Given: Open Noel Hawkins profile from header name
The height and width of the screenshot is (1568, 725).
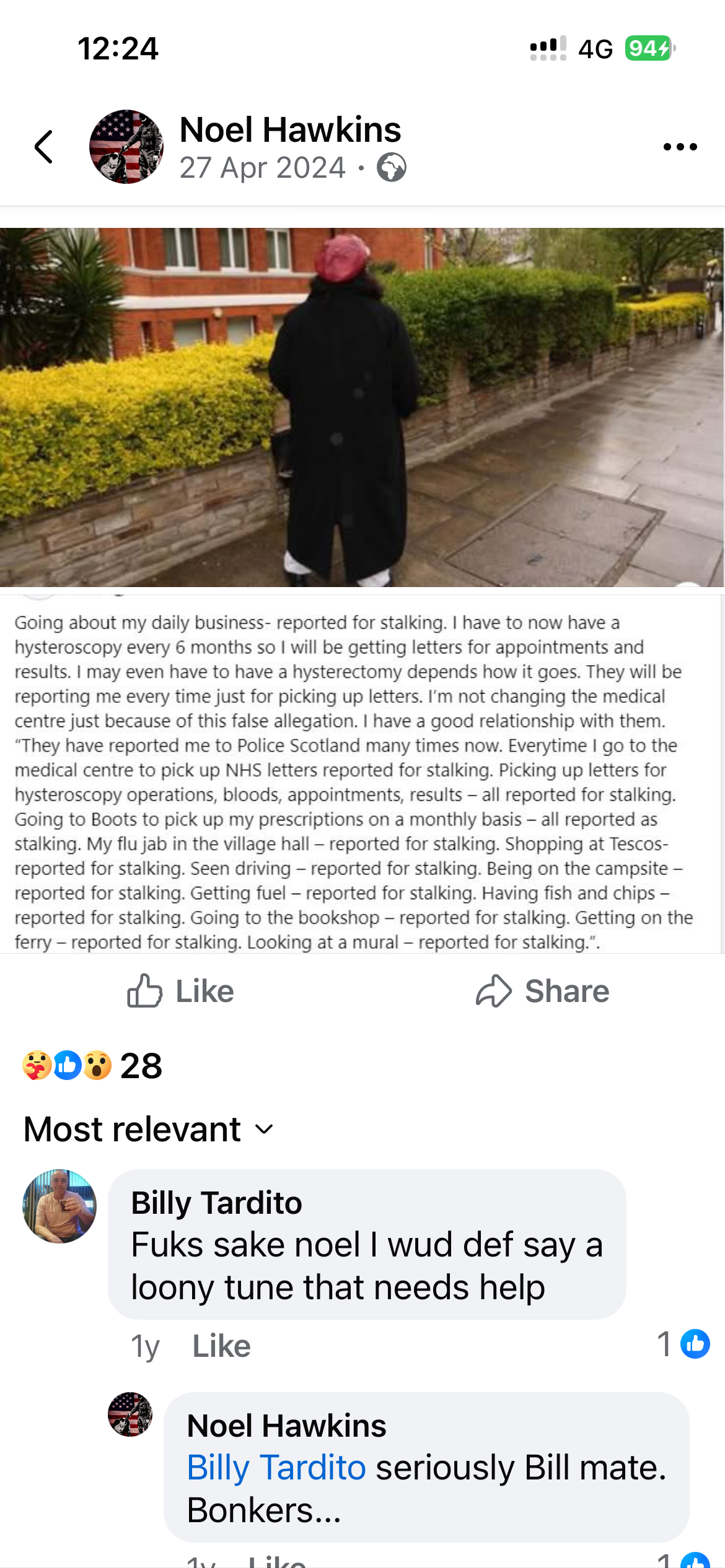Looking at the screenshot, I should pyautogui.click(x=290, y=129).
